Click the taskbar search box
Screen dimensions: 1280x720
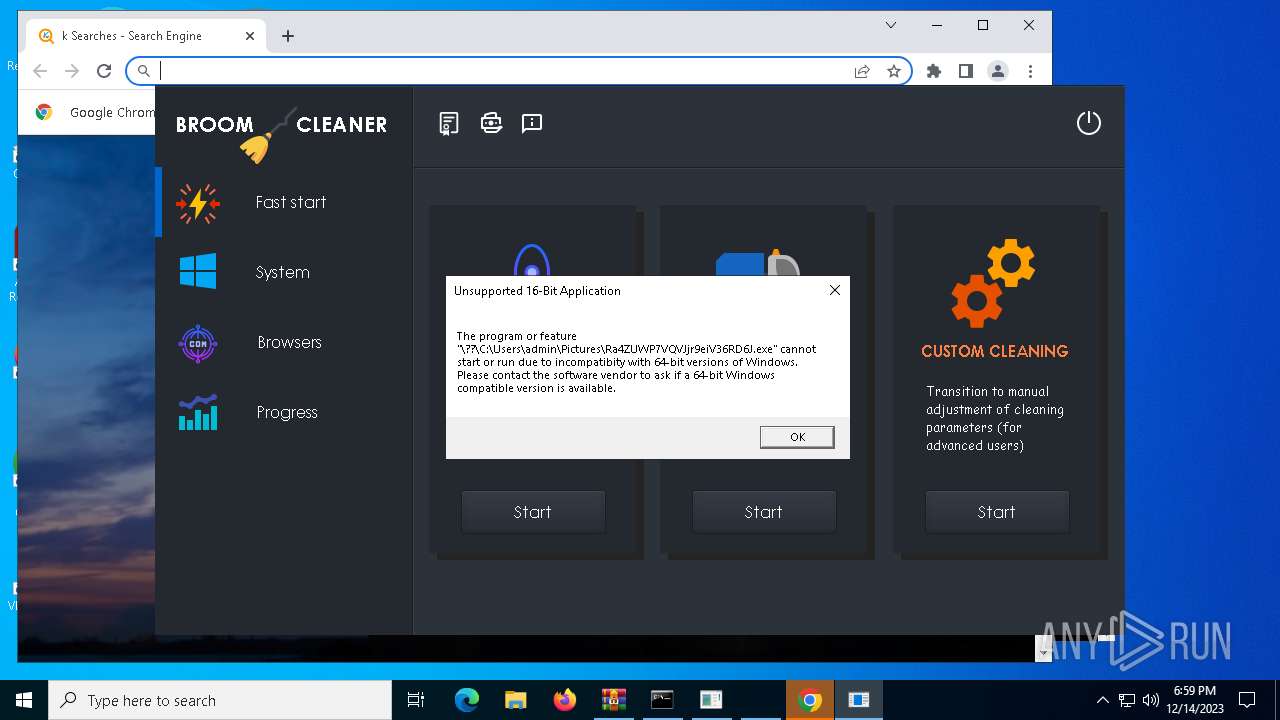(220, 700)
